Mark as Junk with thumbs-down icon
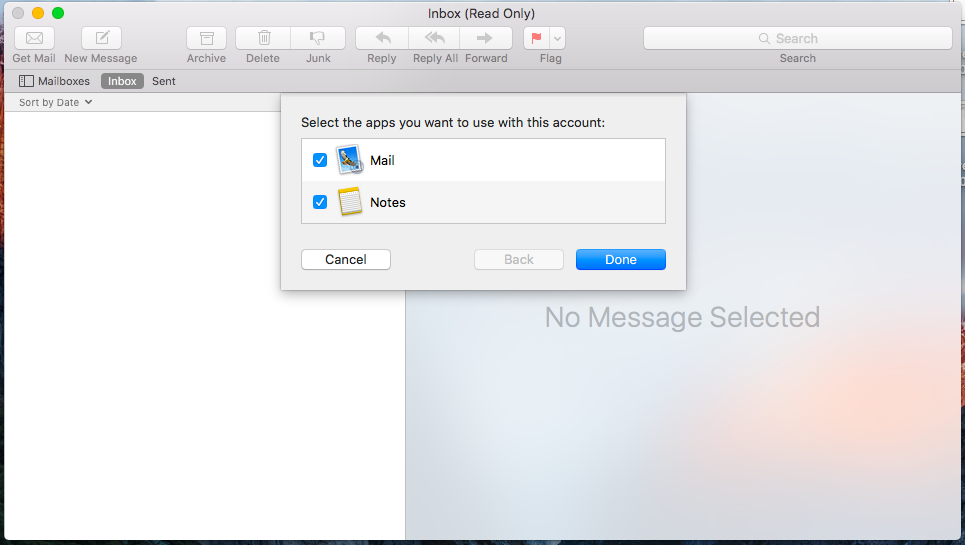965x545 pixels. pos(318,38)
